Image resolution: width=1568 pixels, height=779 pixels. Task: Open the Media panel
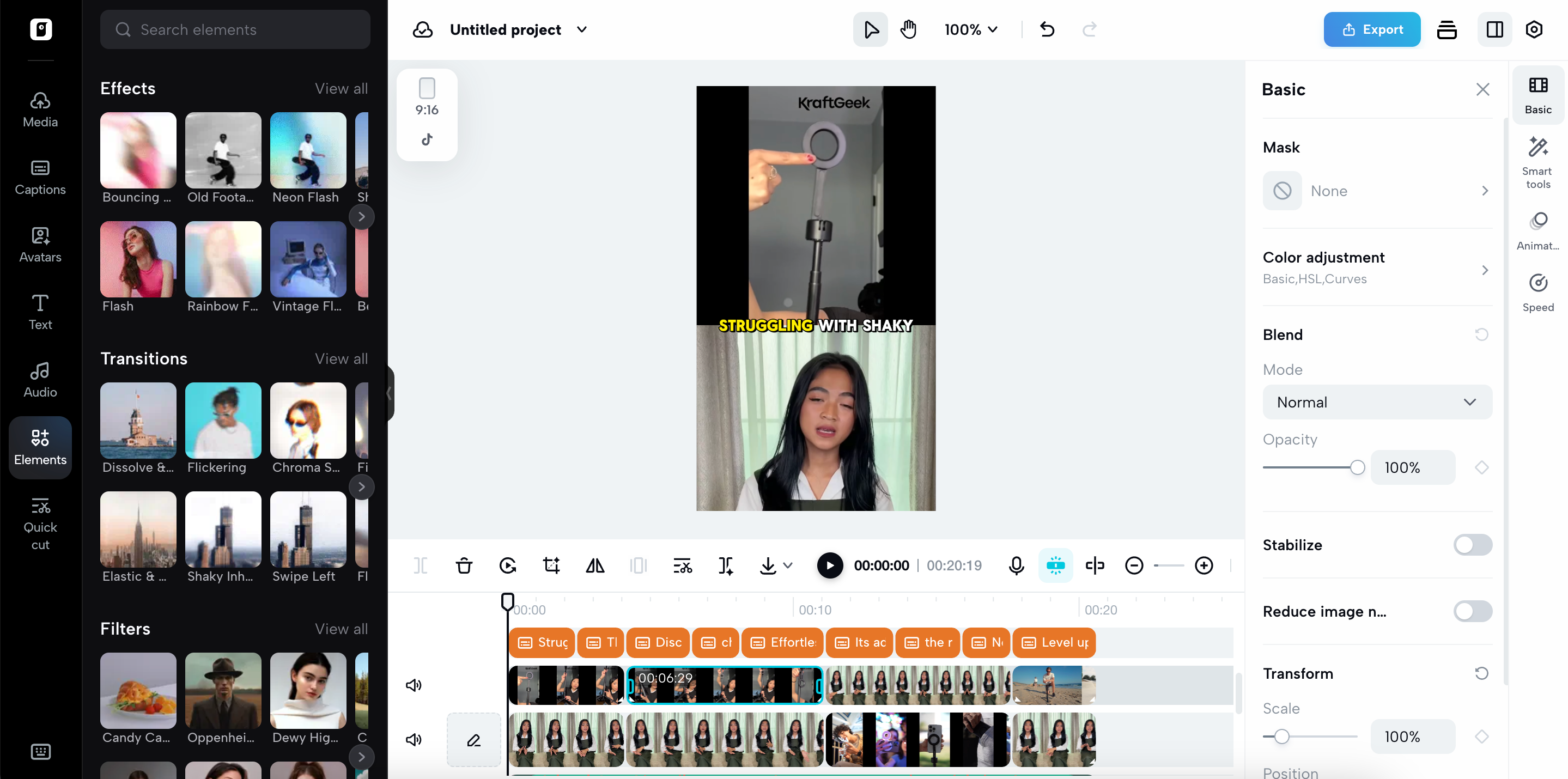pos(40,109)
